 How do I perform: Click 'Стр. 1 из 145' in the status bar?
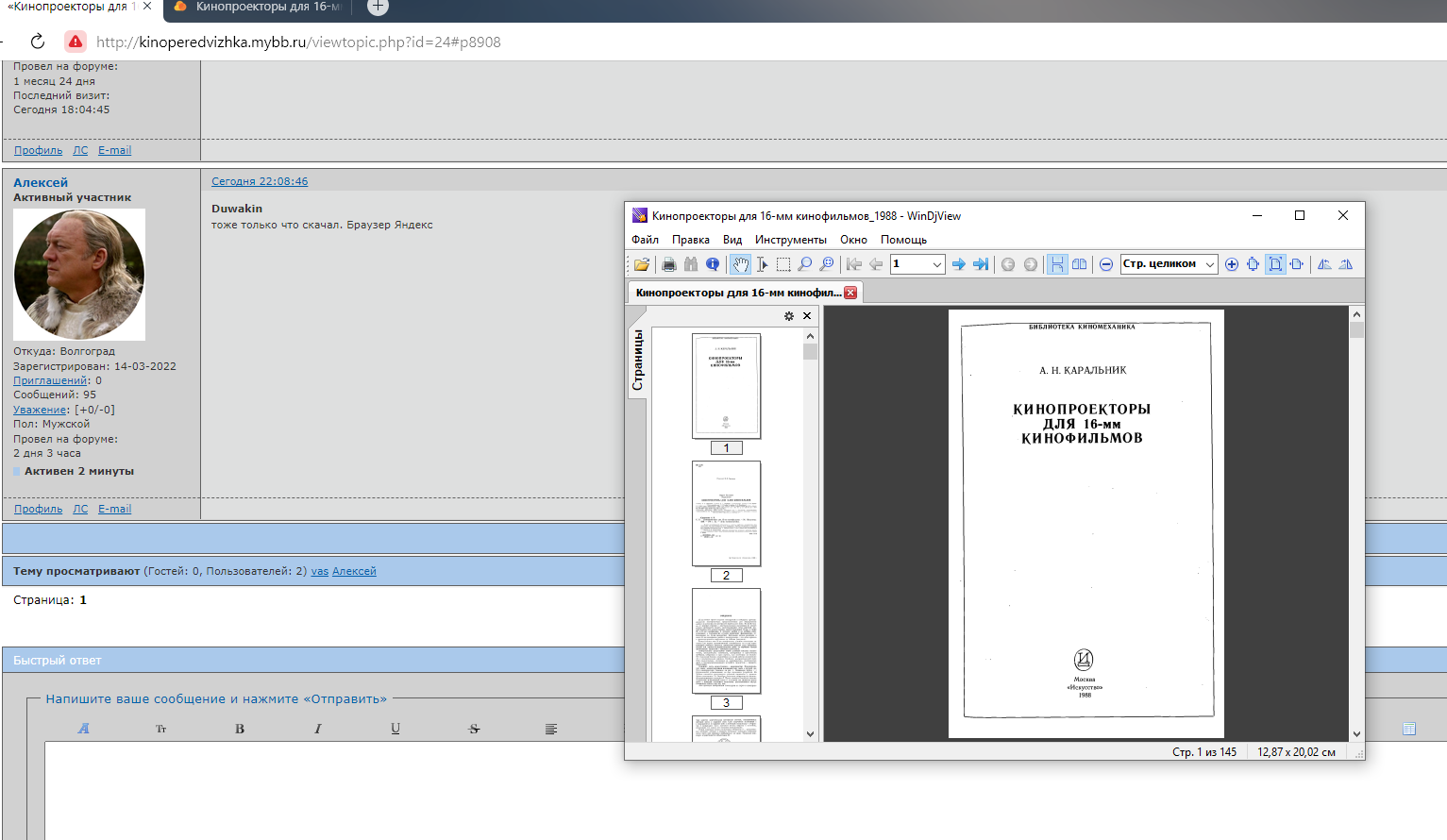1204,752
